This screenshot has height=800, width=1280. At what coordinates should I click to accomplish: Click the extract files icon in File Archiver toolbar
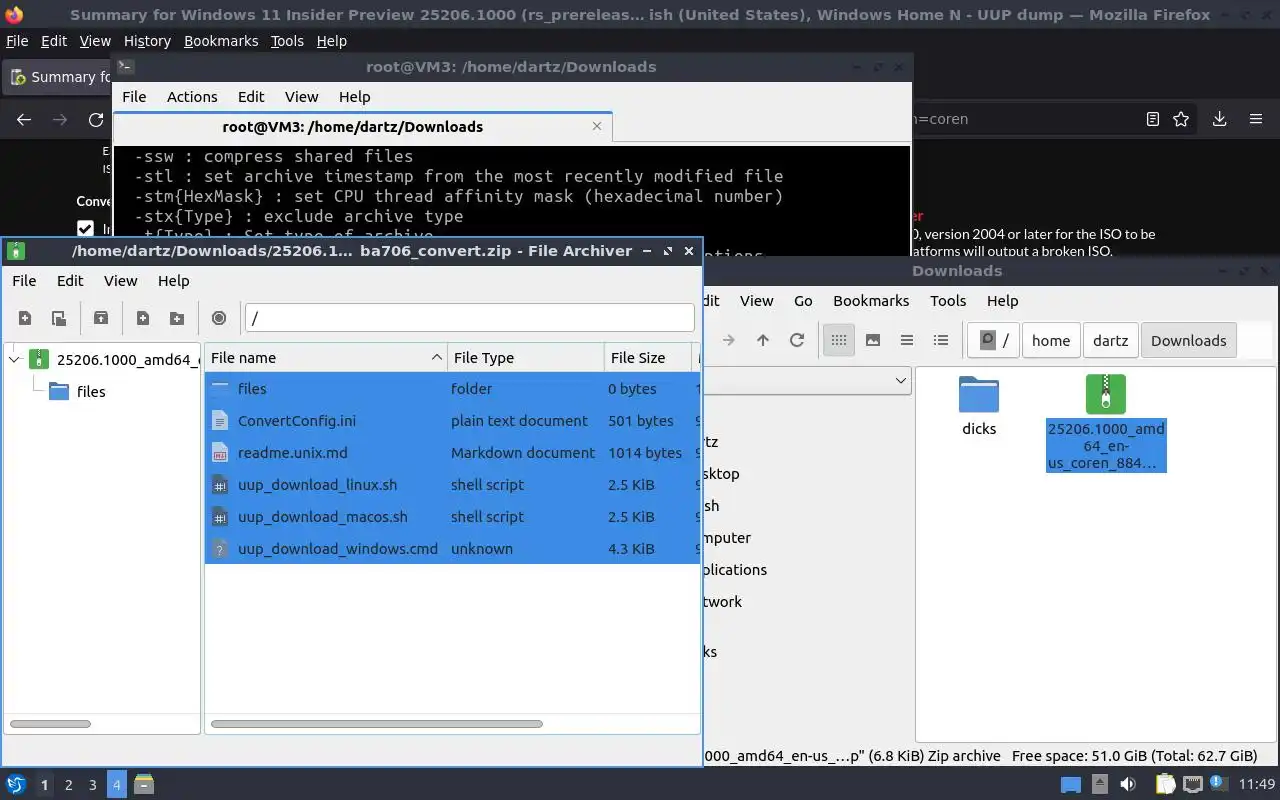pyautogui.click(x=101, y=318)
